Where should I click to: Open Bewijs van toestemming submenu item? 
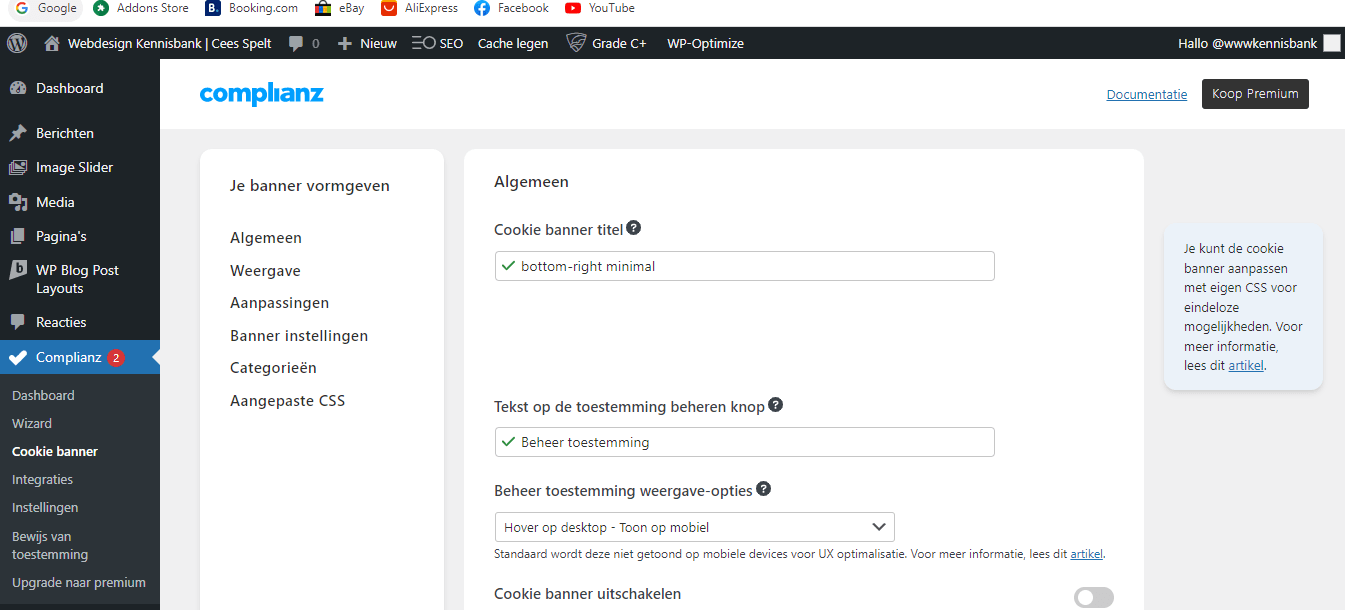click(50, 545)
